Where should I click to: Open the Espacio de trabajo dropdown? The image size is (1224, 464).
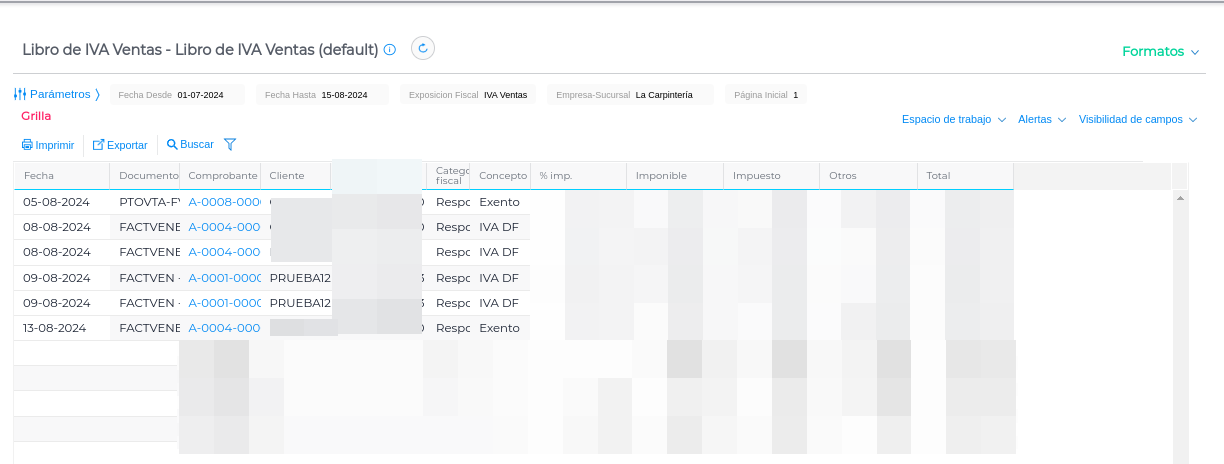(953, 119)
